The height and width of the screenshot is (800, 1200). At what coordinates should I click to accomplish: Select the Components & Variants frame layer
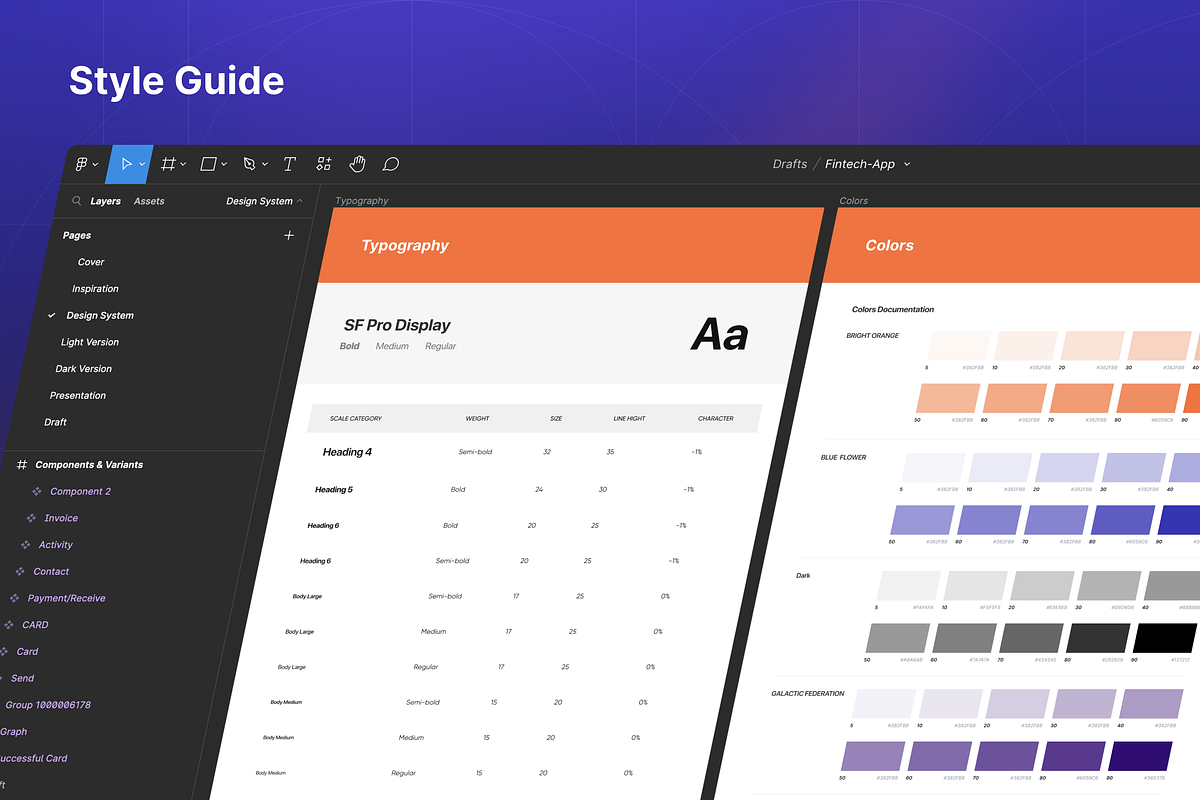(x=89, y=465)
